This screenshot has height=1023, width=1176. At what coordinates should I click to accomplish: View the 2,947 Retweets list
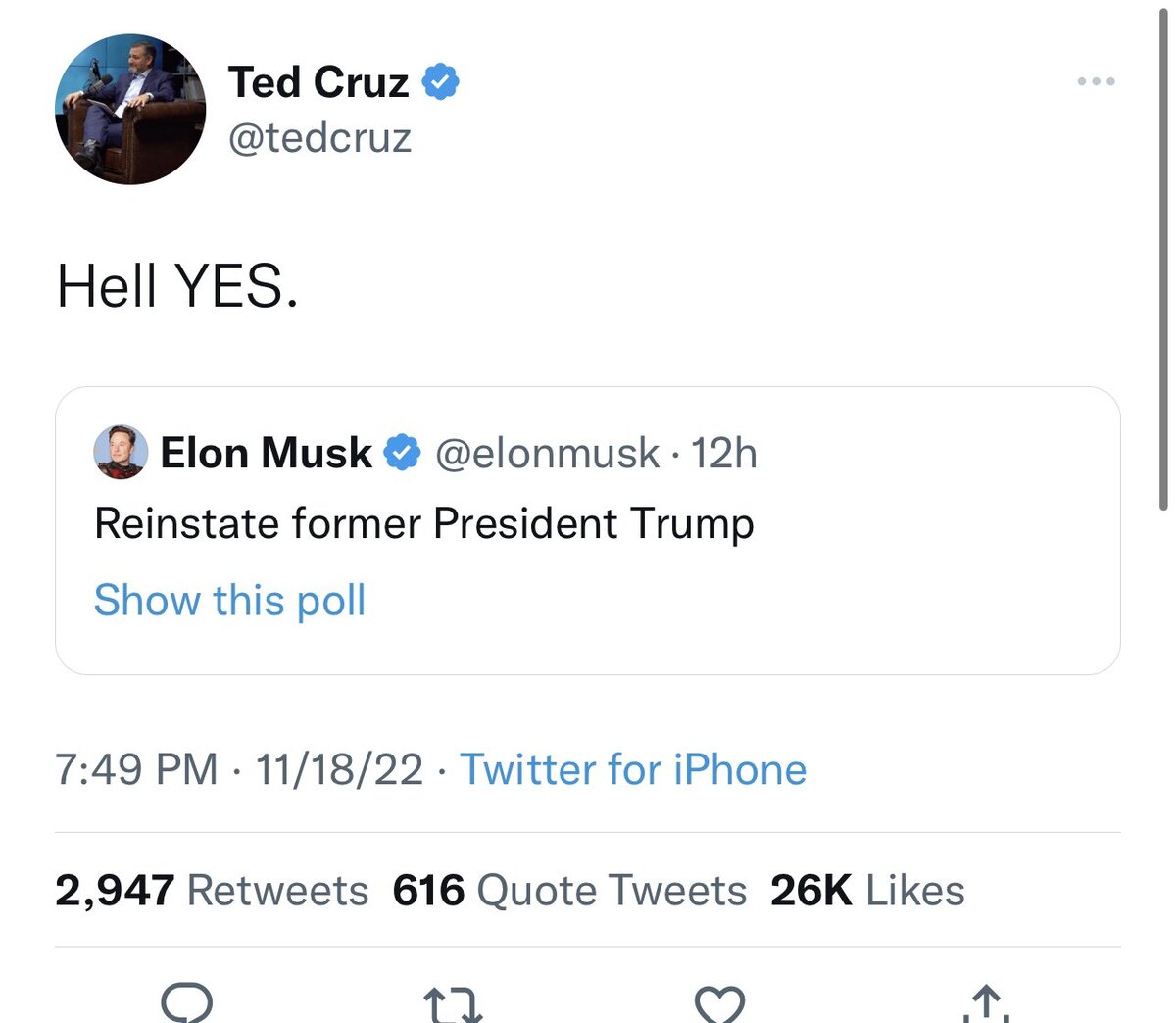[x=212, y=891]
